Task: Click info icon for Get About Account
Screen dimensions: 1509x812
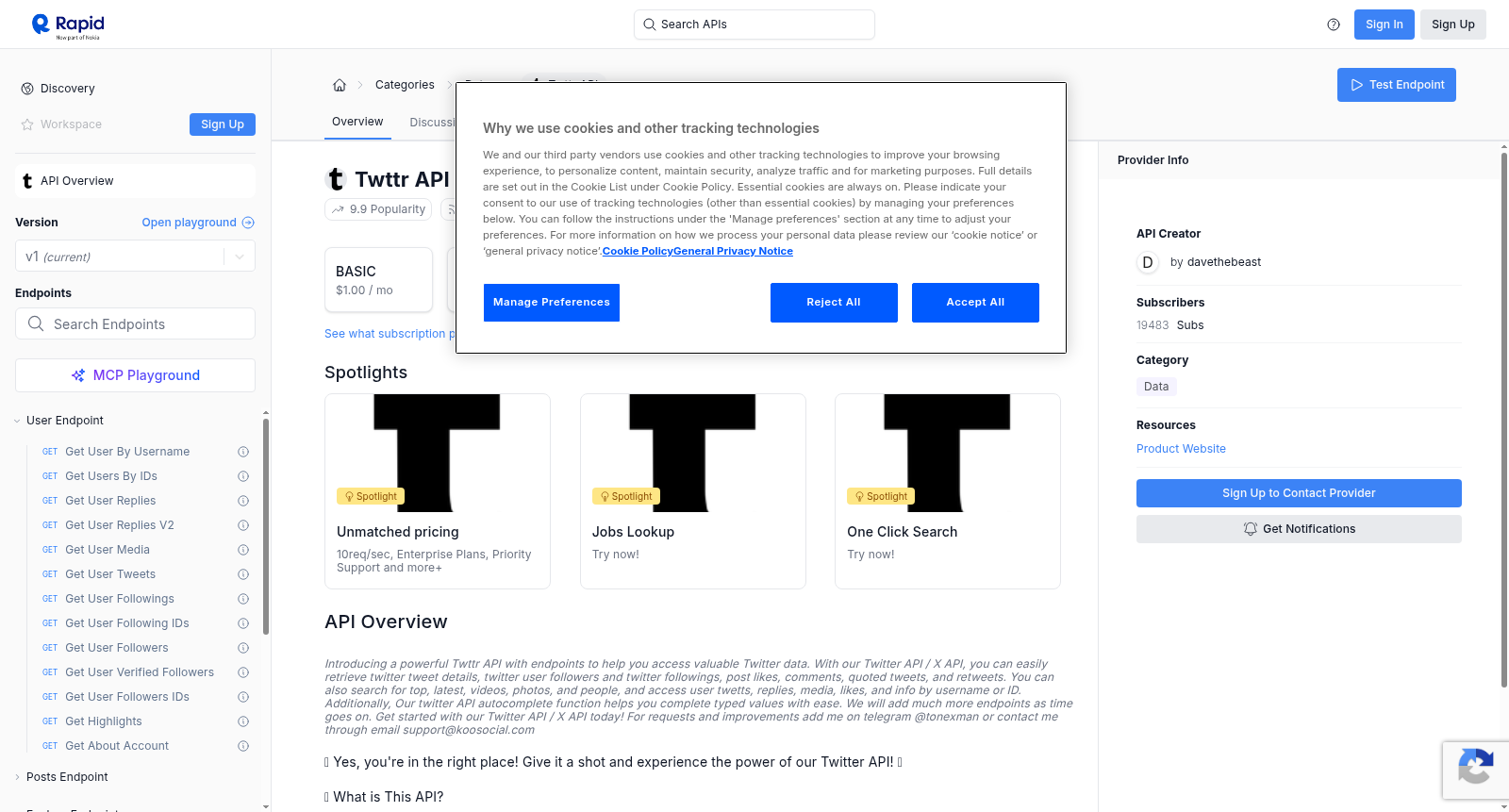Action: (x=243, y=746)
